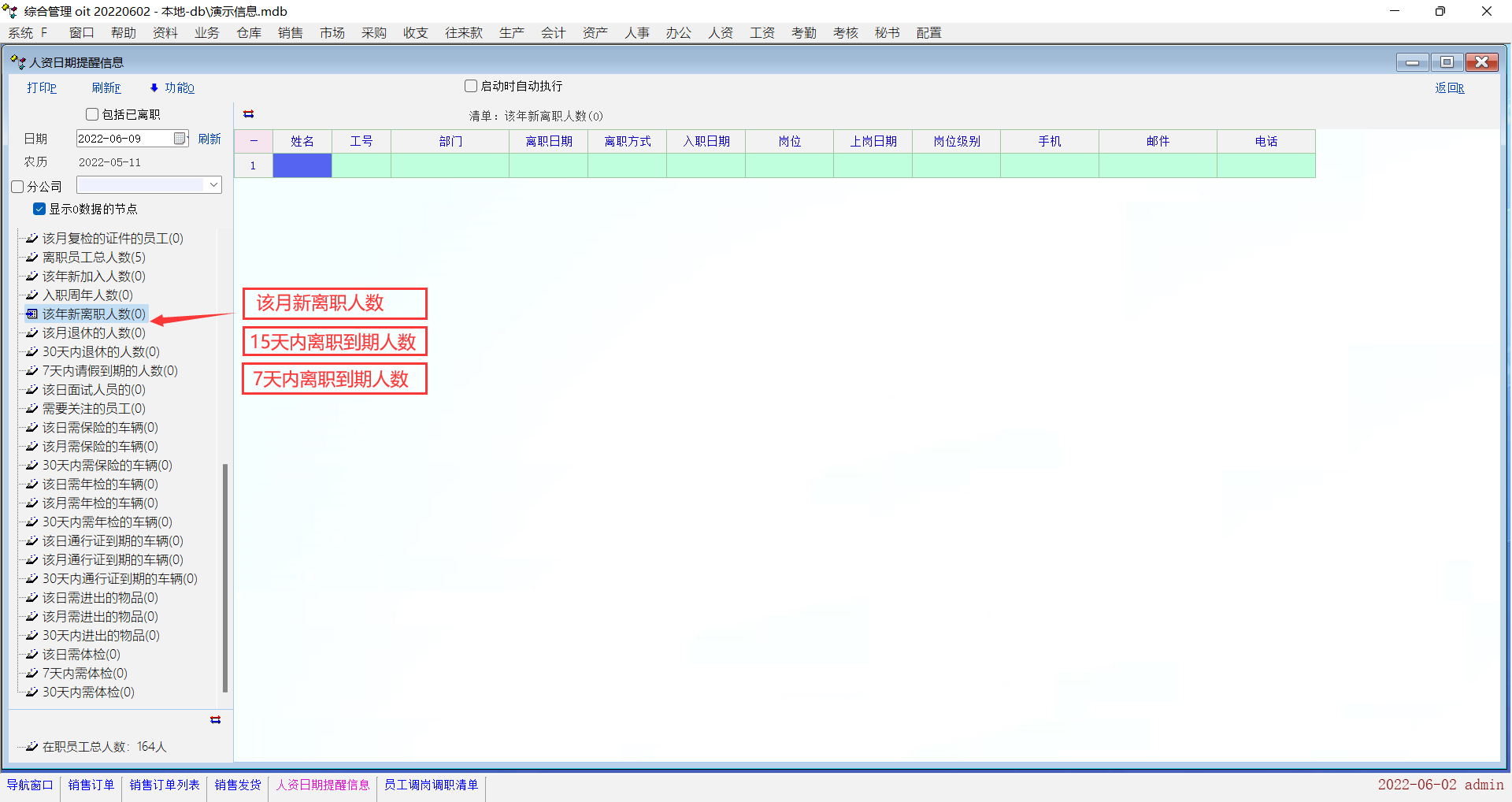Open the 分公司 dropdown list
1512x802 pixels.
point(213,185)
